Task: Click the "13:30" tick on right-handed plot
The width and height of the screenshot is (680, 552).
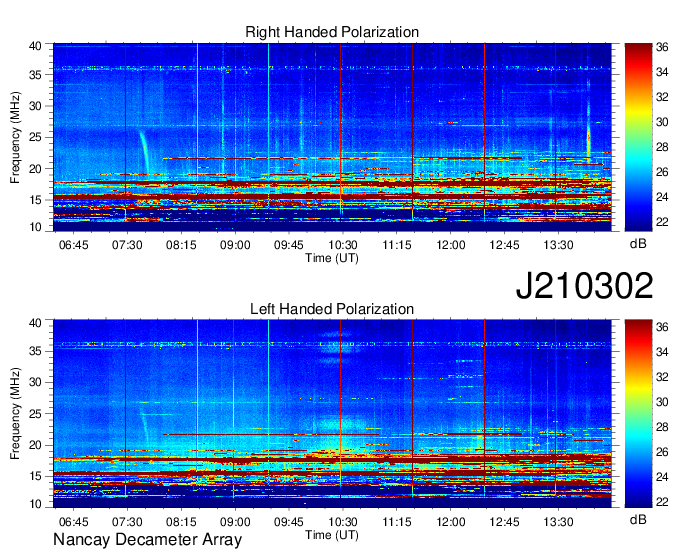Action: tap(559, 245)
